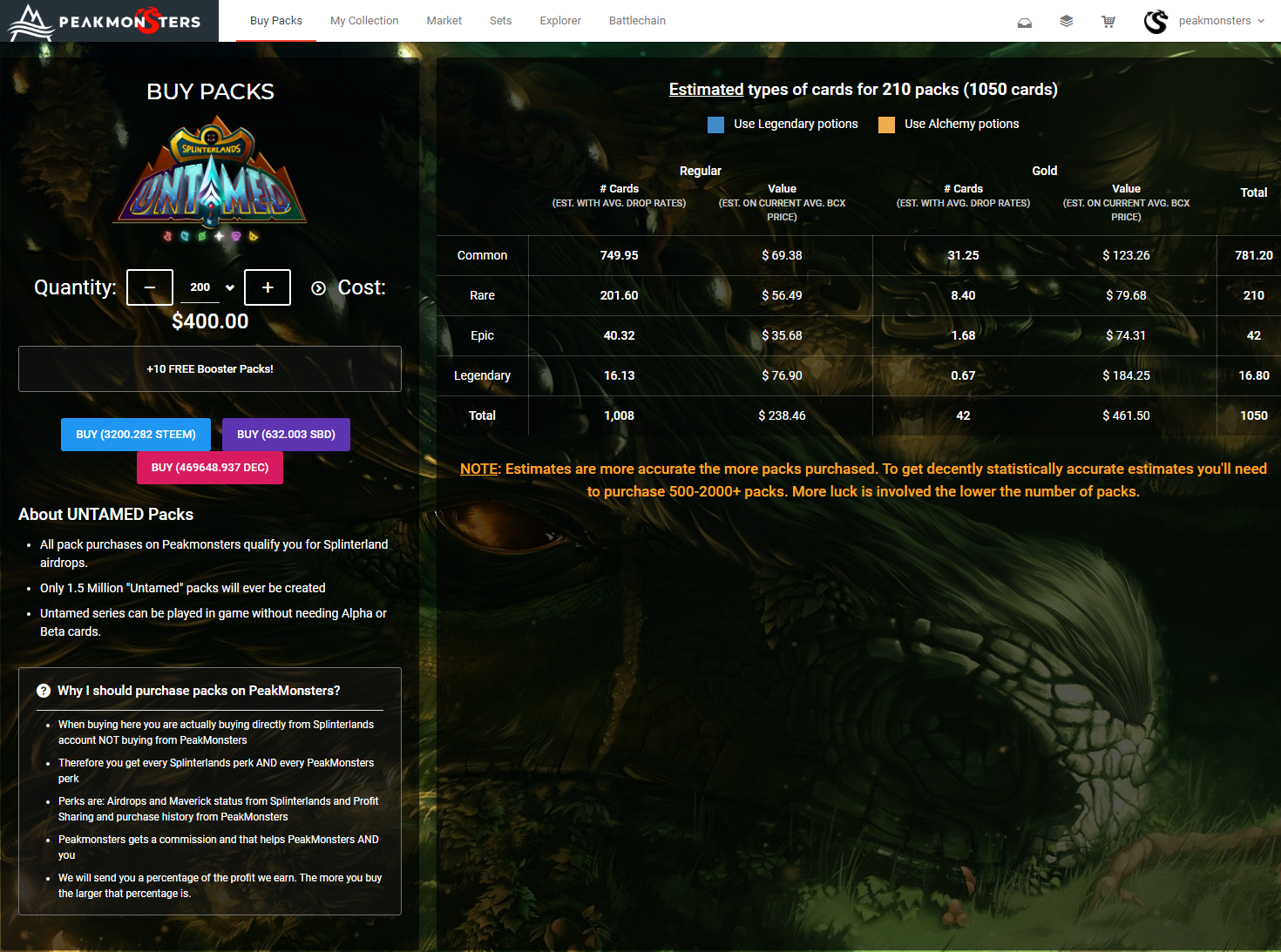The image size is (1281, 952).
Task: Expand the peakmonsters account menu
Action: 1221,21
